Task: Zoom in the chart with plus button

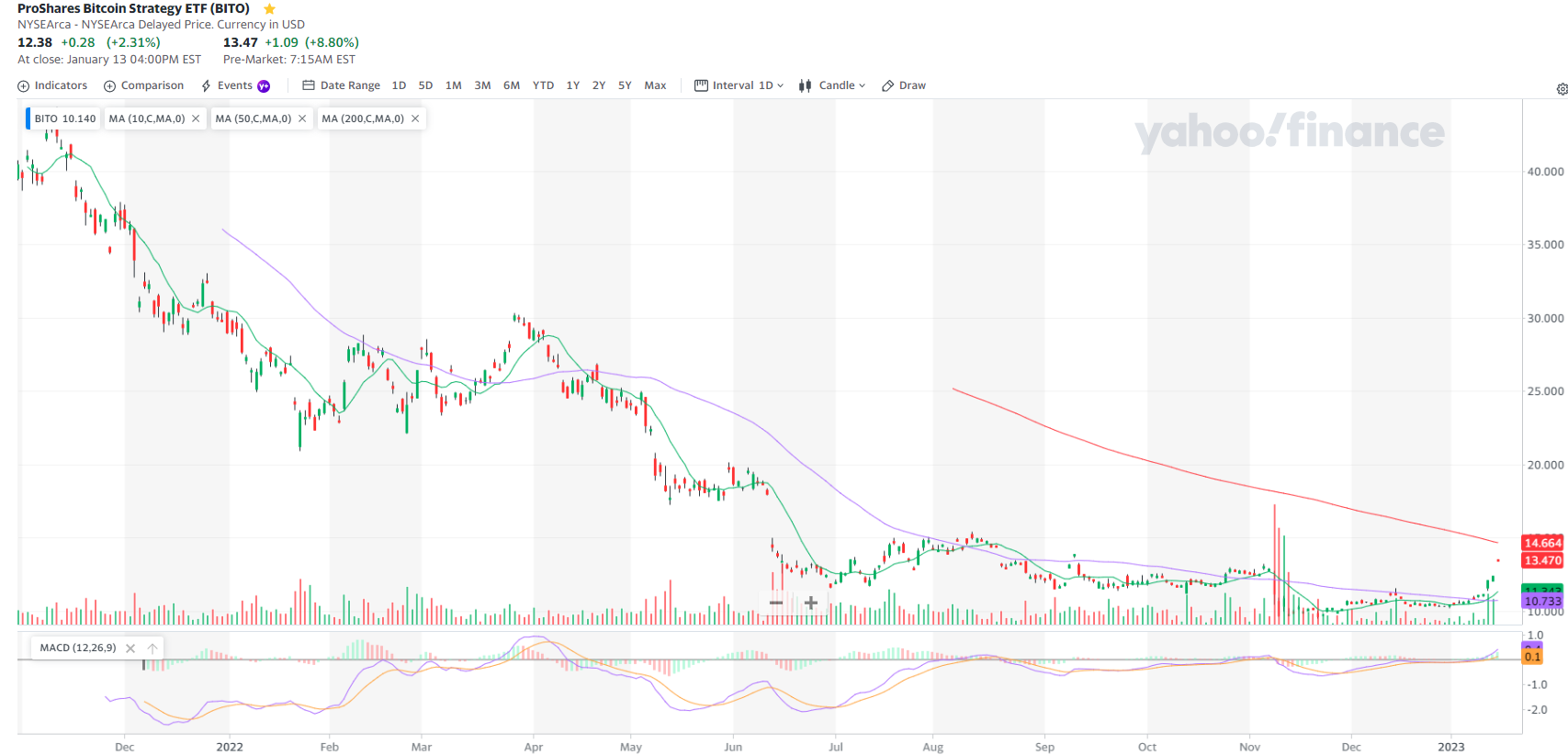Action: coord(811,603)
